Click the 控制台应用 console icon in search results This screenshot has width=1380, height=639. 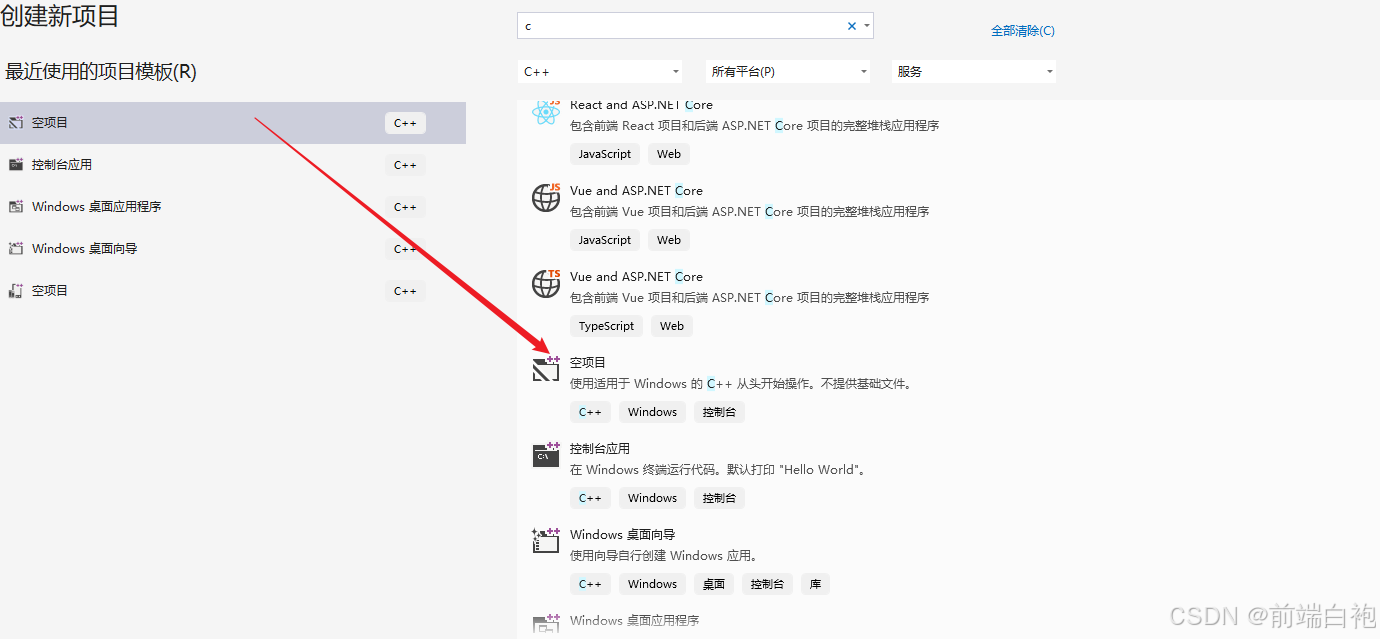coord(546,455)
